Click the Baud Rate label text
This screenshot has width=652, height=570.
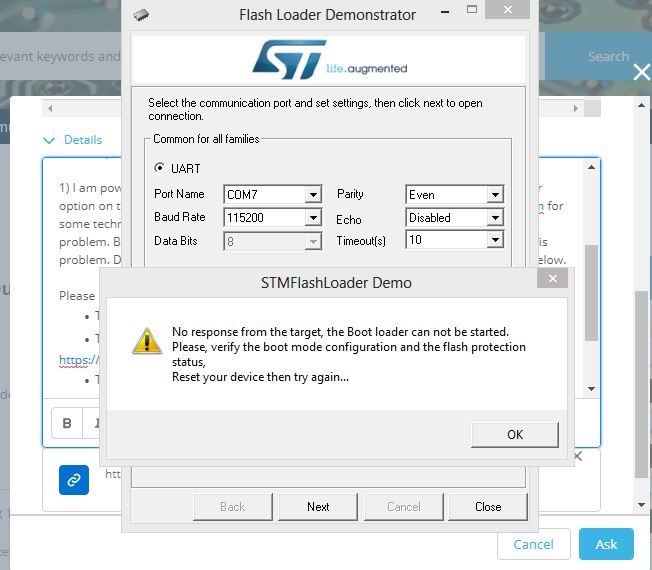[180, 217]
